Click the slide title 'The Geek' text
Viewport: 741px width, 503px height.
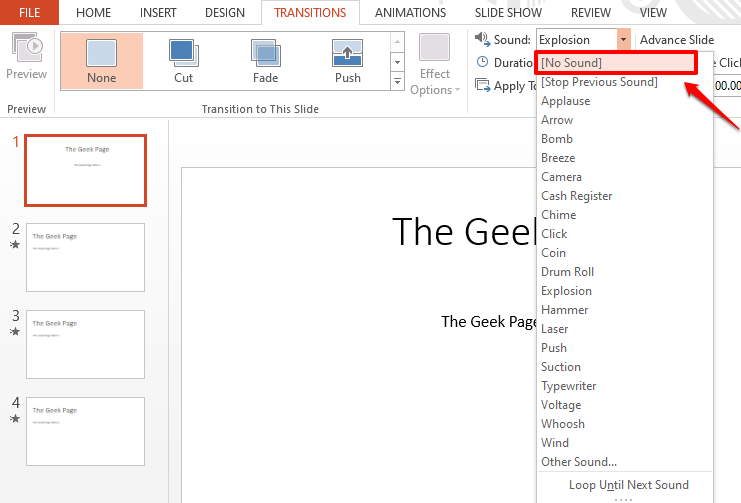pyautogui.click(x=464, y=232)
